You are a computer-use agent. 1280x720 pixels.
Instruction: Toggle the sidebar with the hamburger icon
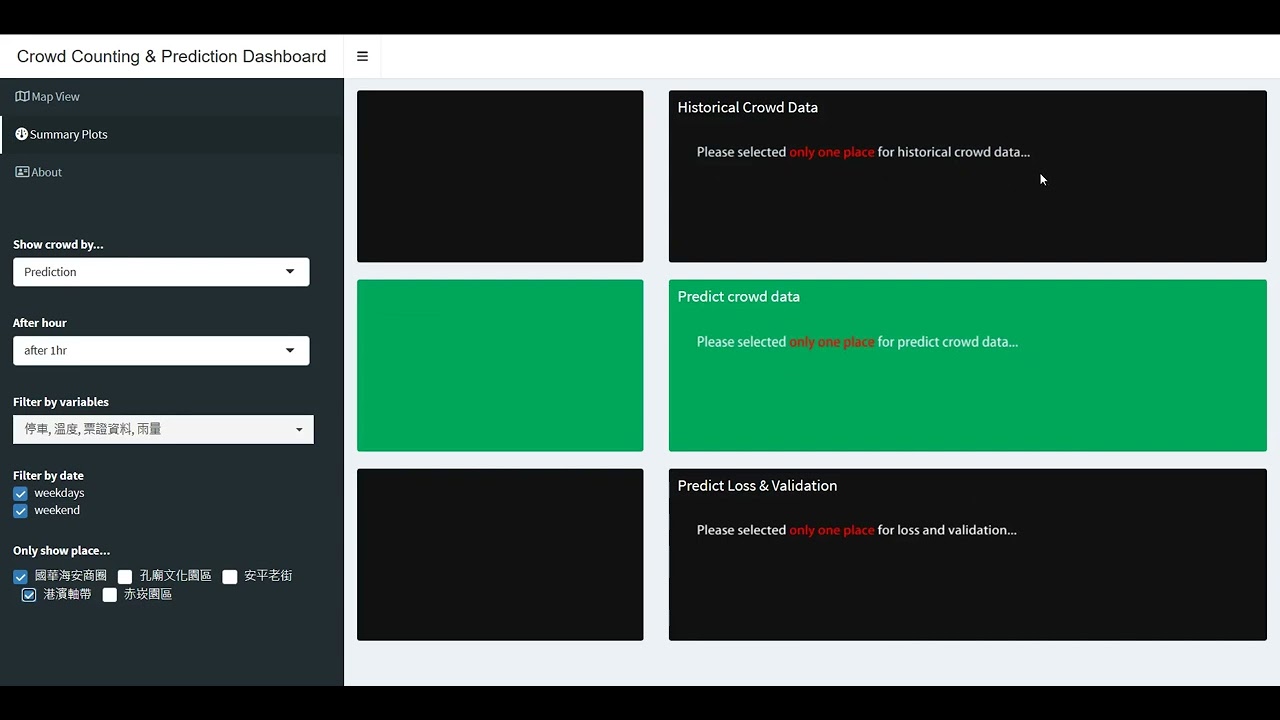[362, 57]
